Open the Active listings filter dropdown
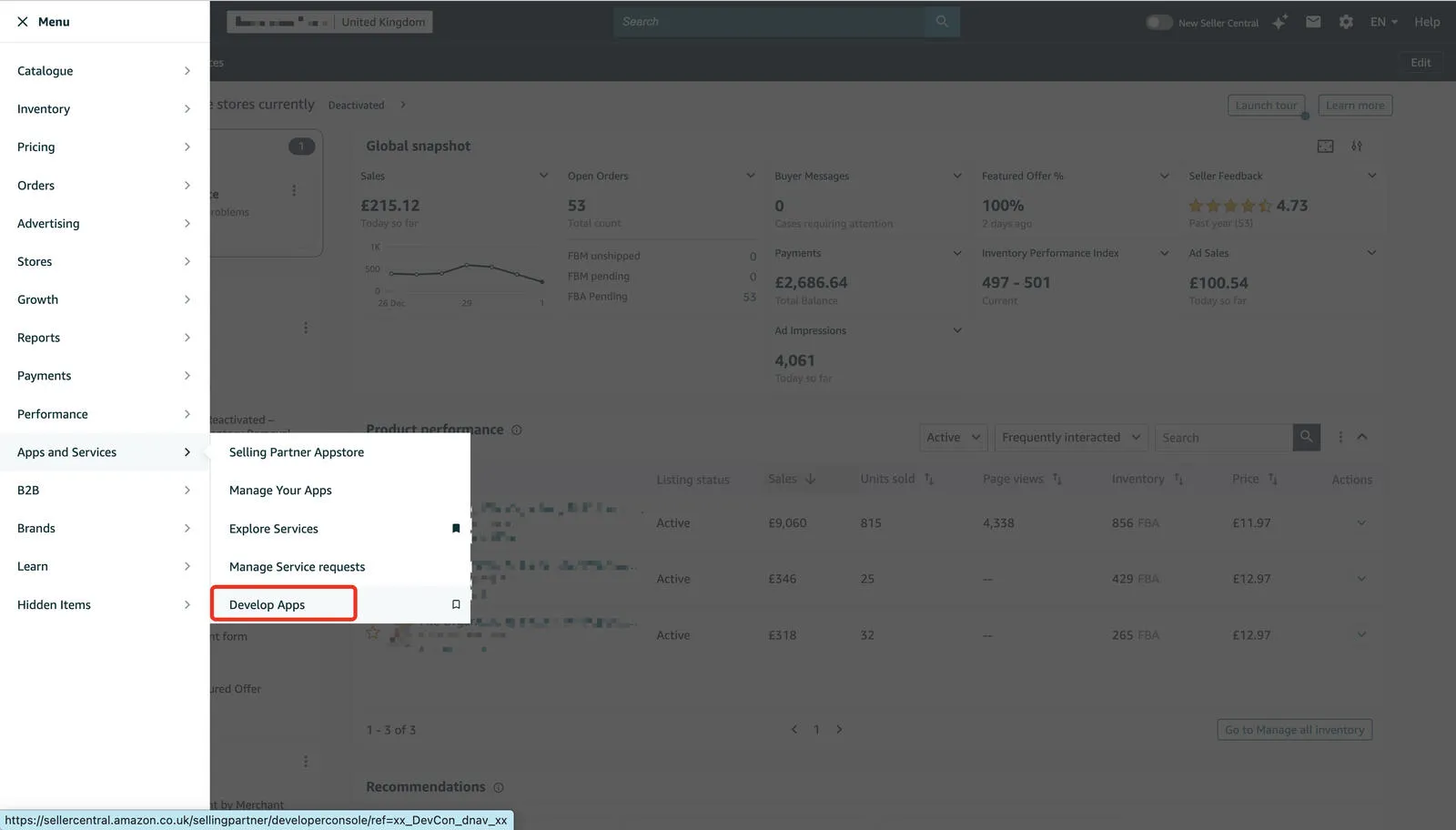The height and width of the screenshot is (830, 1456). click(x=952, y=437)
